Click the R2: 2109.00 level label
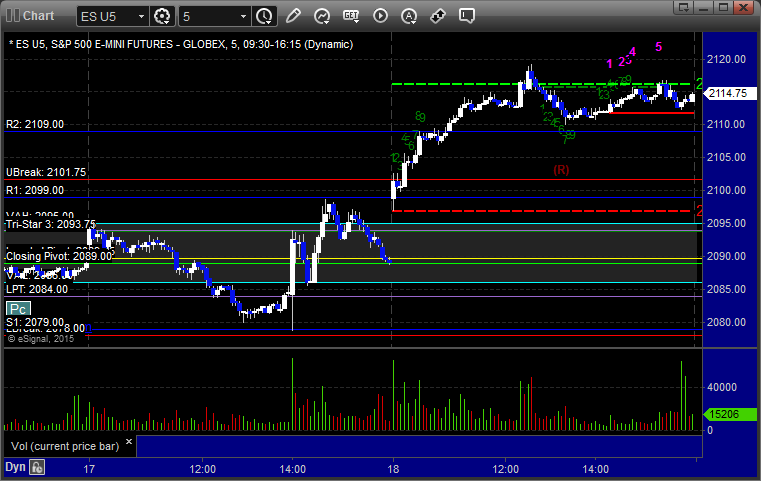761x481 pixels. point(35,124)
